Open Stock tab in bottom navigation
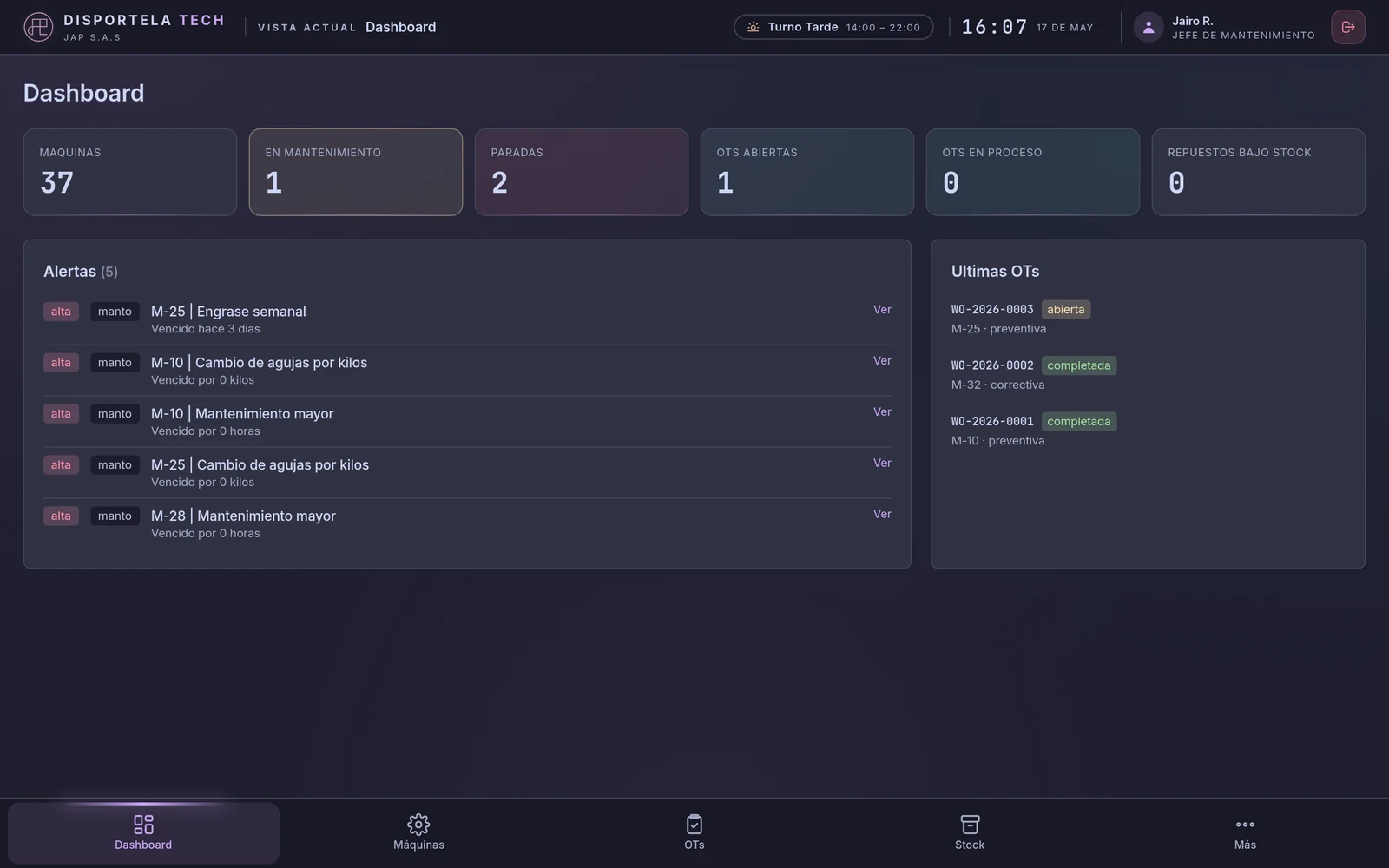The width and height of the screenshot is (1389, 868). click(970, 832)
